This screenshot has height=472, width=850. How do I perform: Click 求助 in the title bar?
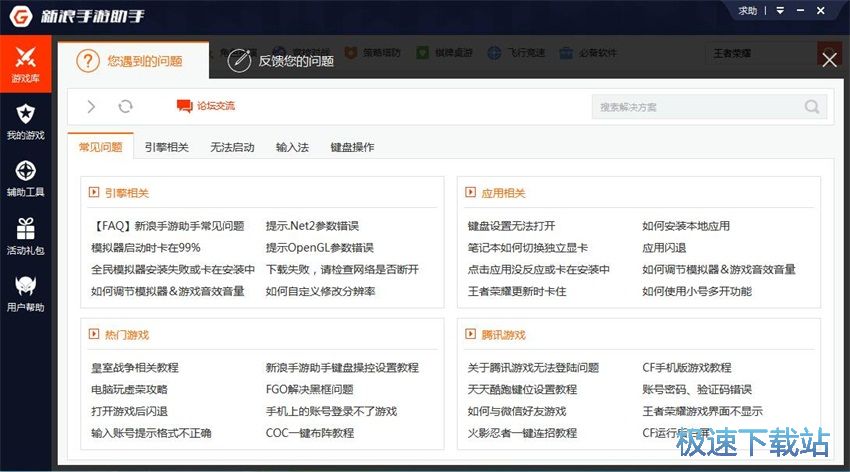[748, 10]
